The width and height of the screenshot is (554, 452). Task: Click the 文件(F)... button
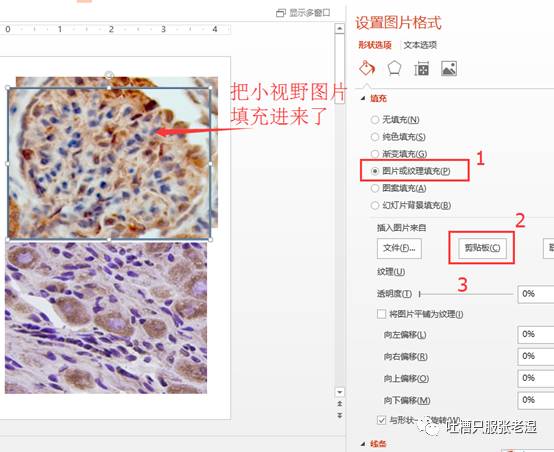click(399, 248)
